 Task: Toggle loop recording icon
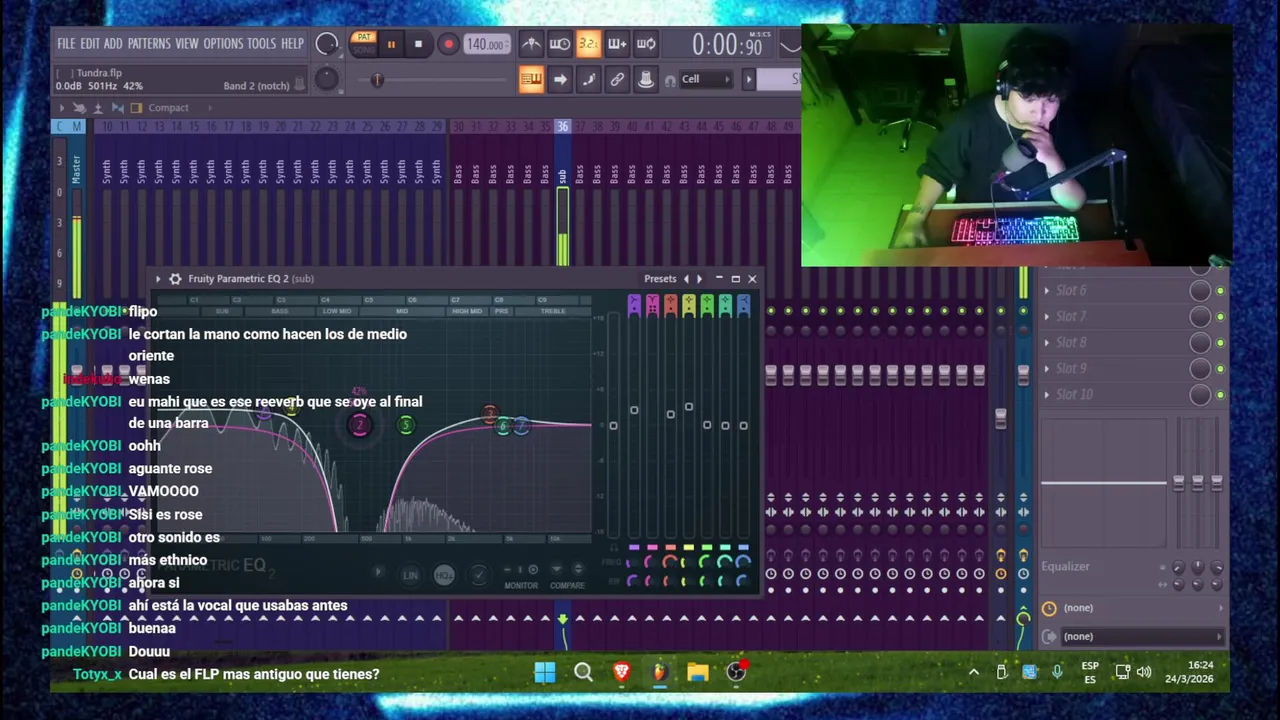tap(646, 44)
